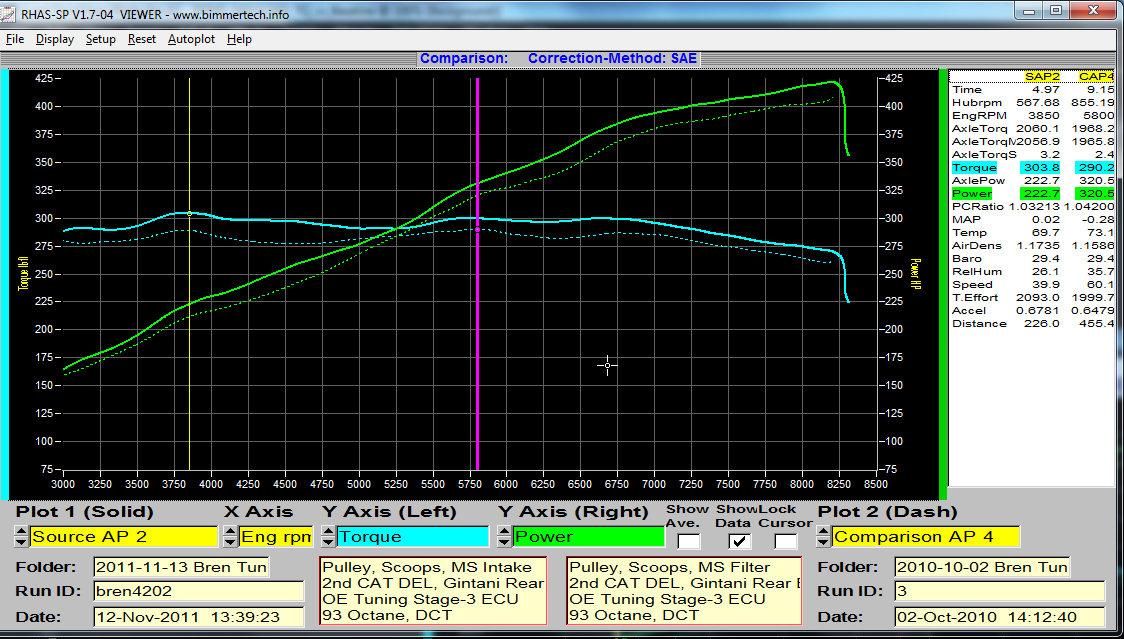Click notes box mentioning MS Filter

[x=684, y=591]
